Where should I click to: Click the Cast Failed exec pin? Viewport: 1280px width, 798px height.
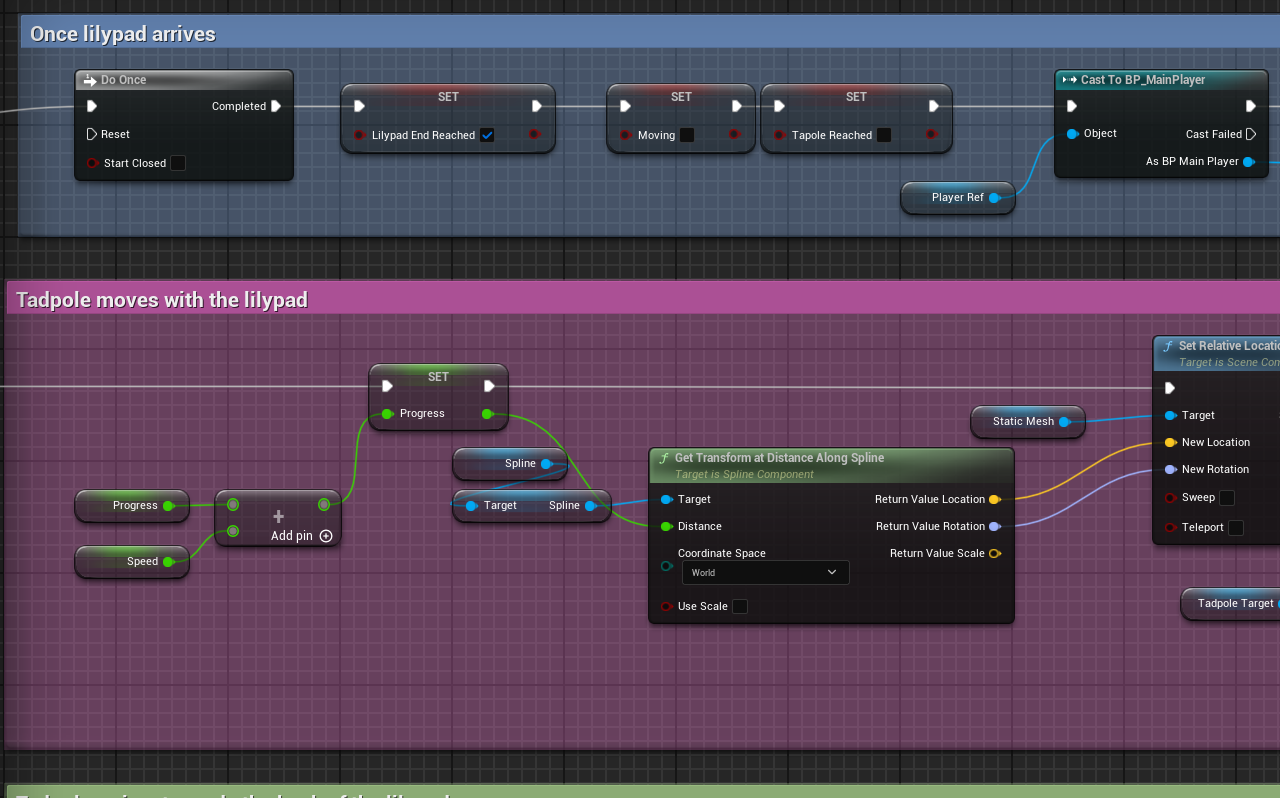point(1251,134)
